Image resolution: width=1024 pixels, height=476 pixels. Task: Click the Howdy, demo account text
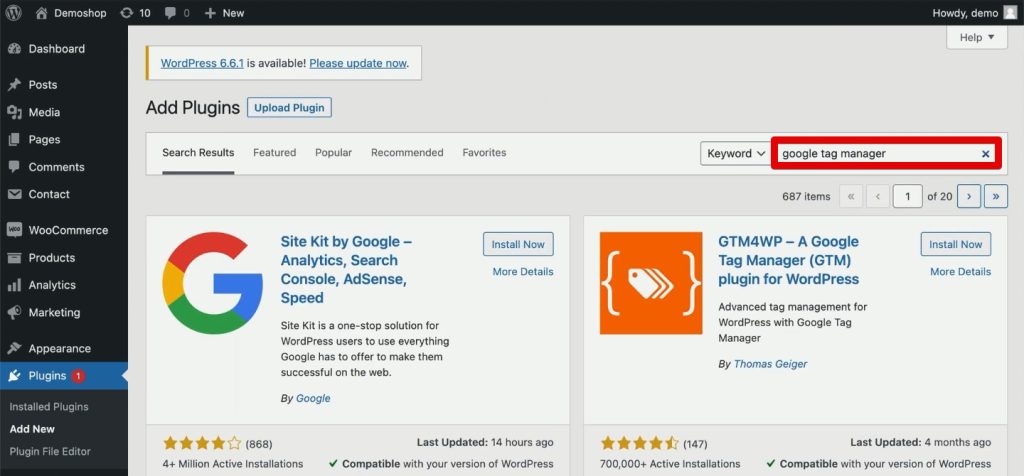point(965,13)
